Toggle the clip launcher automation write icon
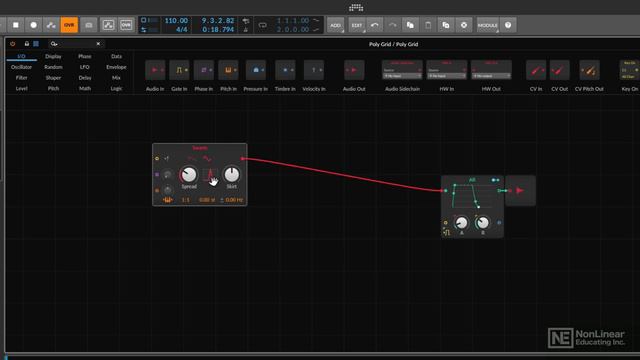The height and width of the screenshot is (360, 640). [x=108, y=25]
